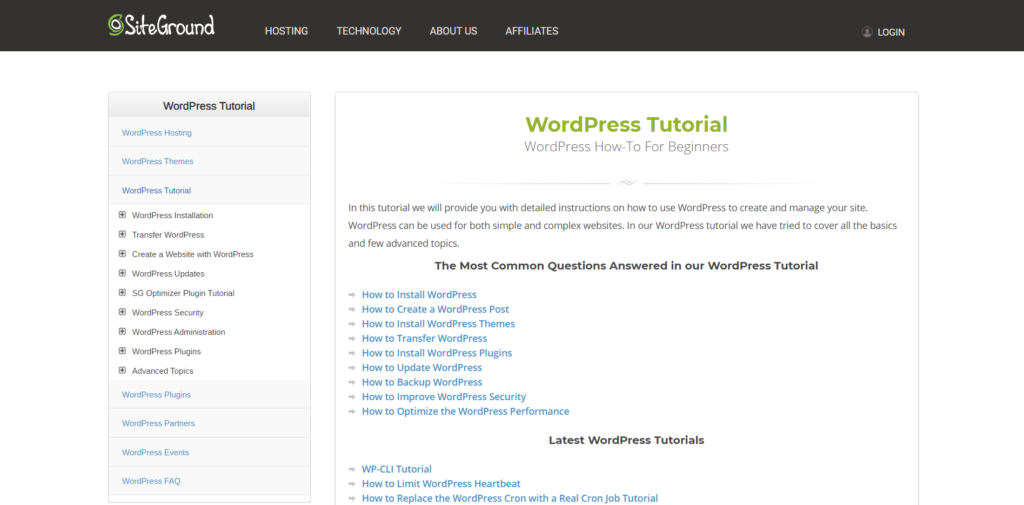This screenshot has width=1024, height=505.
Task: Expand the Transfer WordPress section
Action: tap(122, 234)
